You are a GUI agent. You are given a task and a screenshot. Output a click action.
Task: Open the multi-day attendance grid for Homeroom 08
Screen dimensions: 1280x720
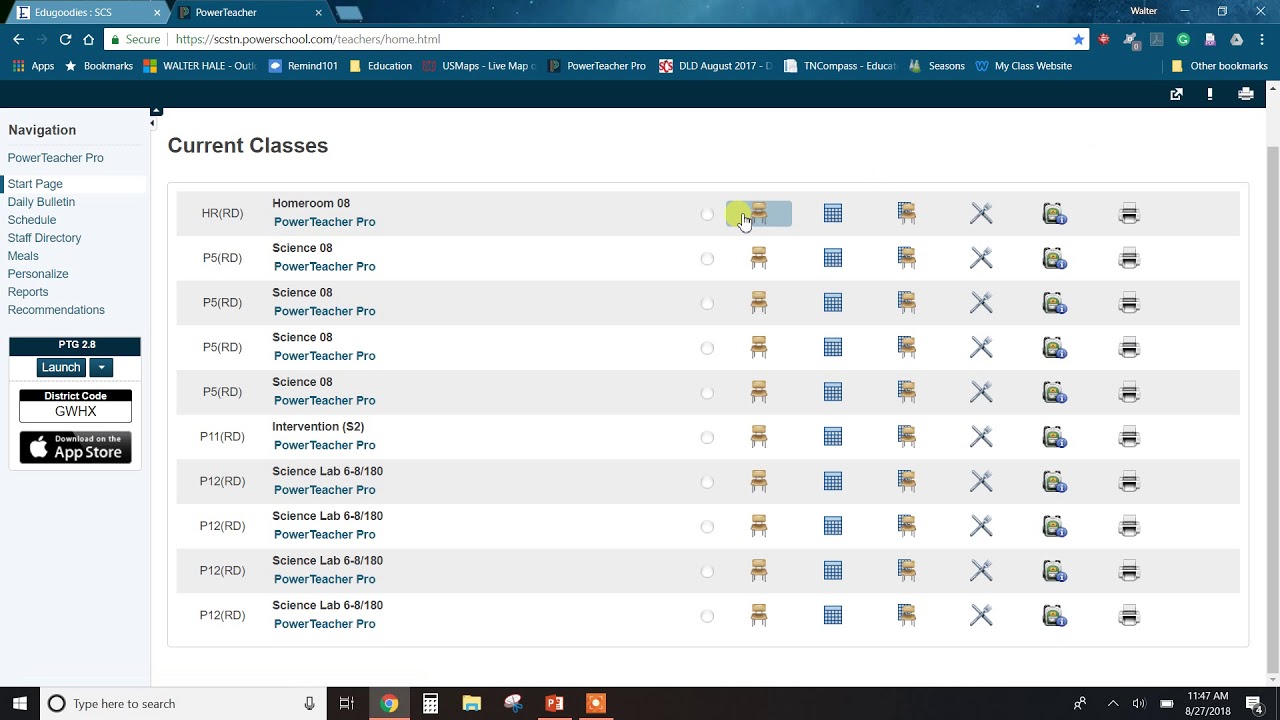(833, 213)
